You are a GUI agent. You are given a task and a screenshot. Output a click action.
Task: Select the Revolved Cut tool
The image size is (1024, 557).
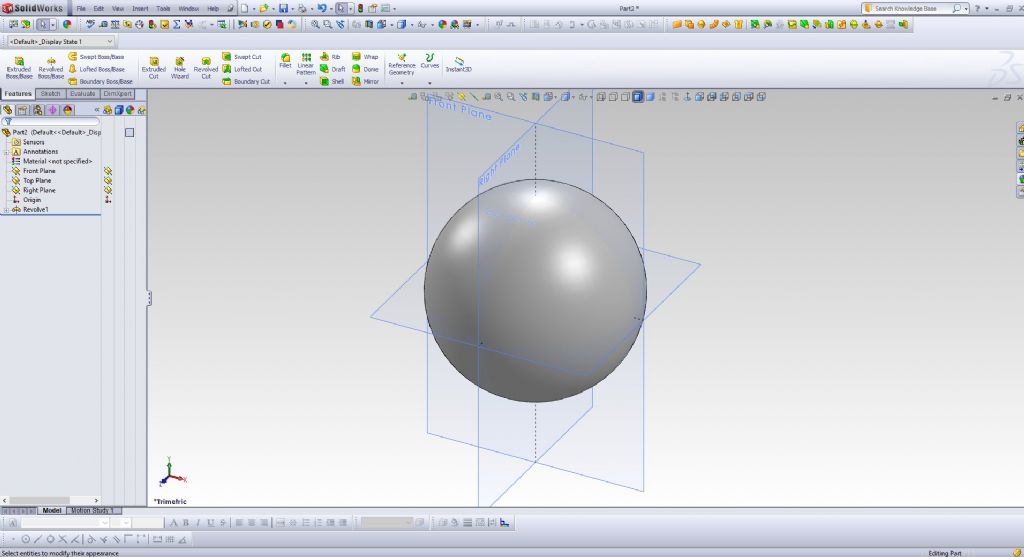point(206,67)
